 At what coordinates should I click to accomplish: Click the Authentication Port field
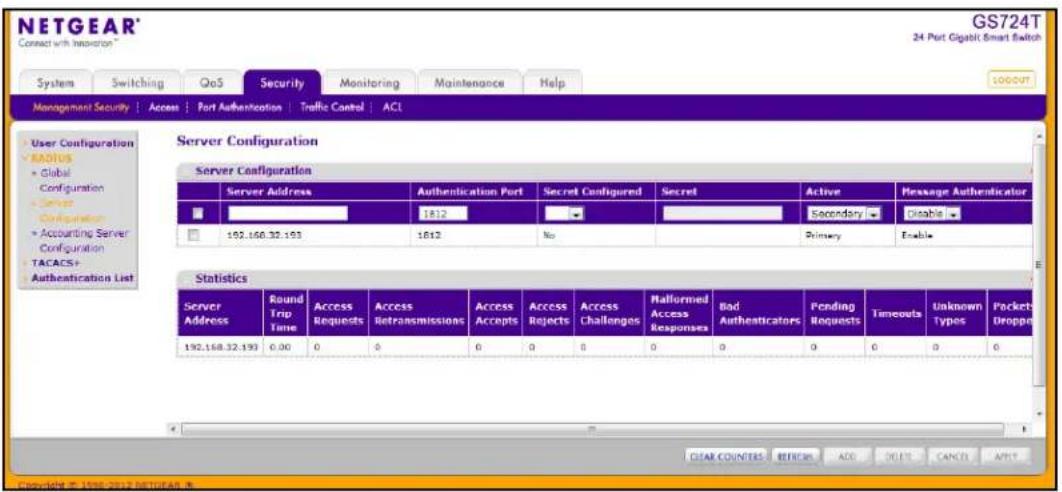(x=444, y=213)
